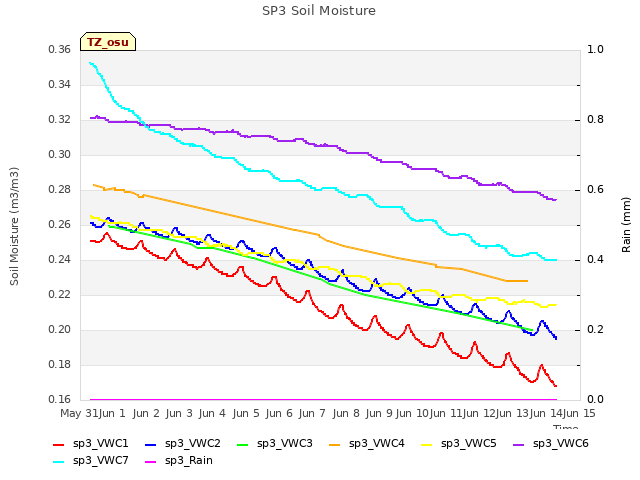Click the 0.24 left axis tick label

(x=60, y=260)
